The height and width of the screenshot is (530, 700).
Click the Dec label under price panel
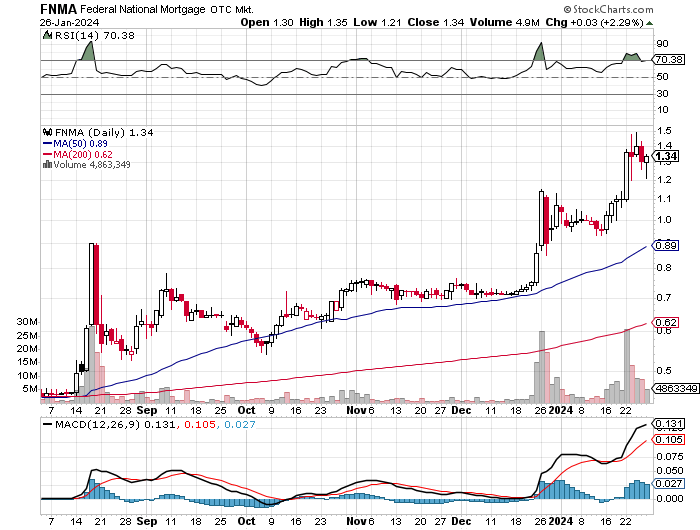(x=461, y=410)
